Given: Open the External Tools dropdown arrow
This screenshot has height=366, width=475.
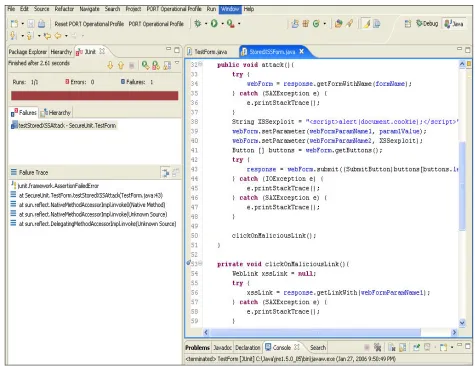Looking at the screenshot, I should click(x=239, y=24).
